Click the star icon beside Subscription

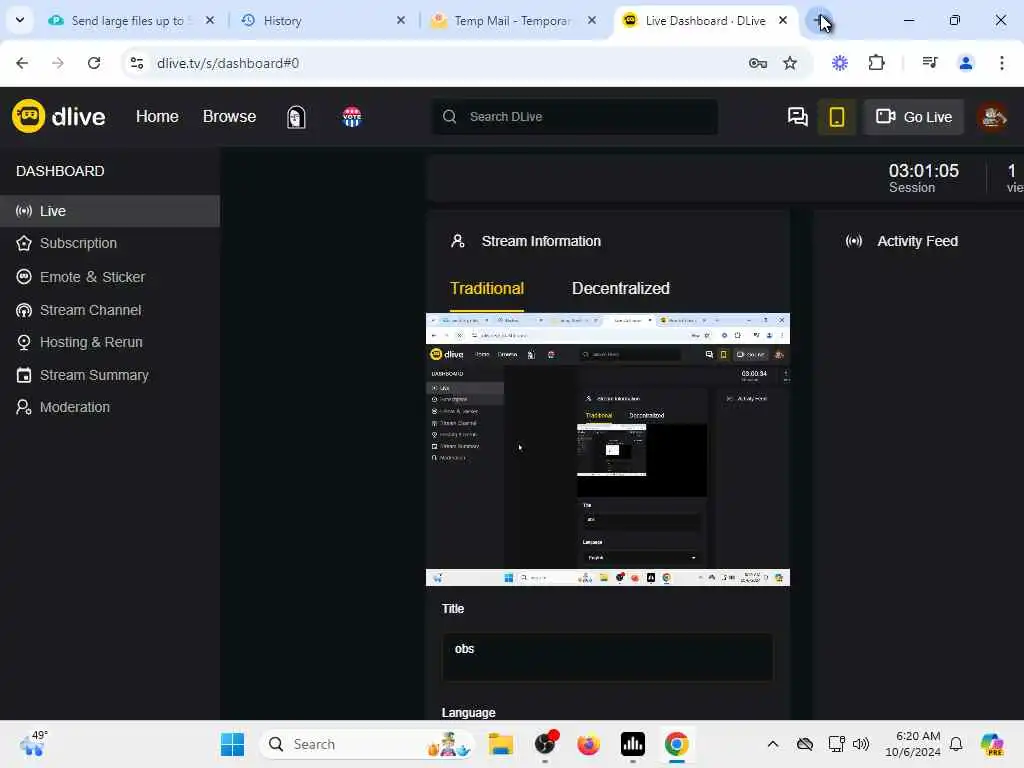click(x=24, y=243)
